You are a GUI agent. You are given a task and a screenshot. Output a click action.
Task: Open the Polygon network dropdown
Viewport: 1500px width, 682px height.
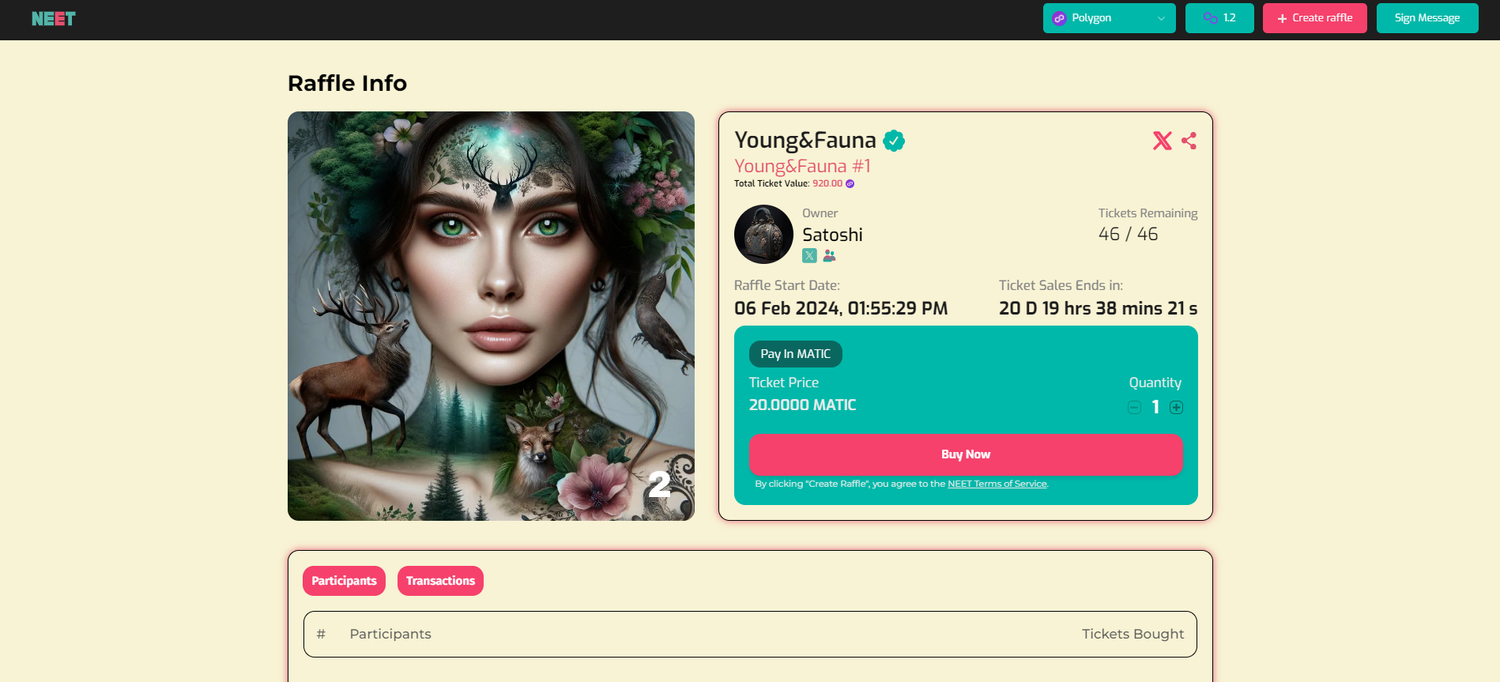pyautogui.click(x=1109, y=18)
